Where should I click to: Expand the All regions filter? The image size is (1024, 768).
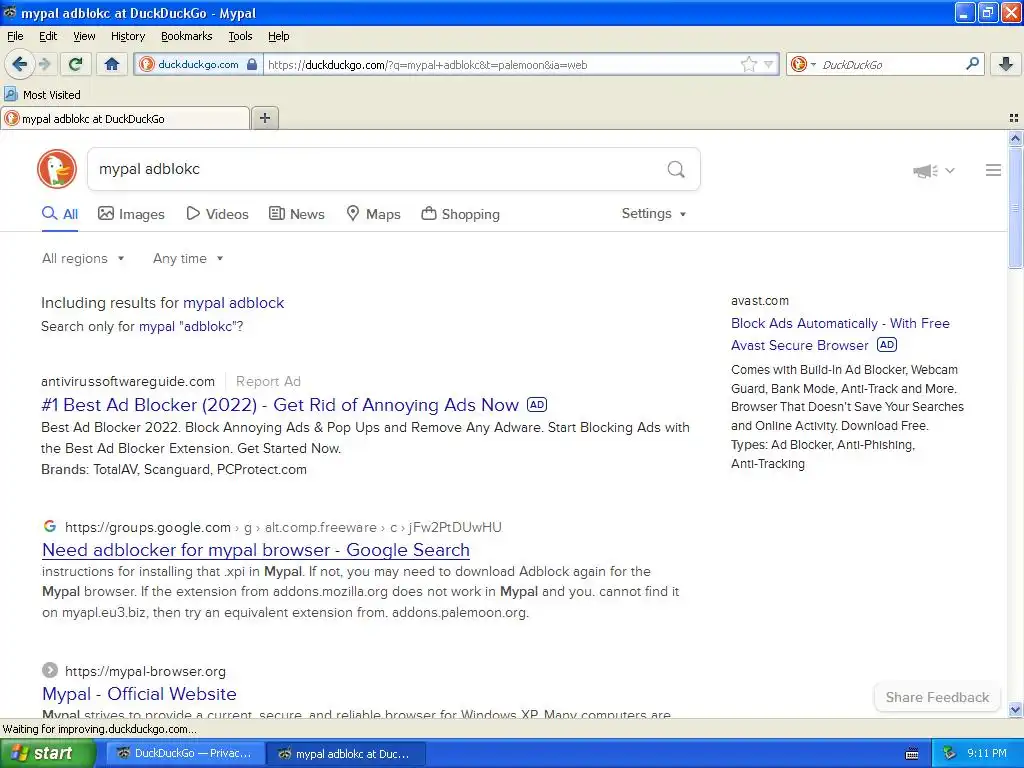[x=83, y=259]
